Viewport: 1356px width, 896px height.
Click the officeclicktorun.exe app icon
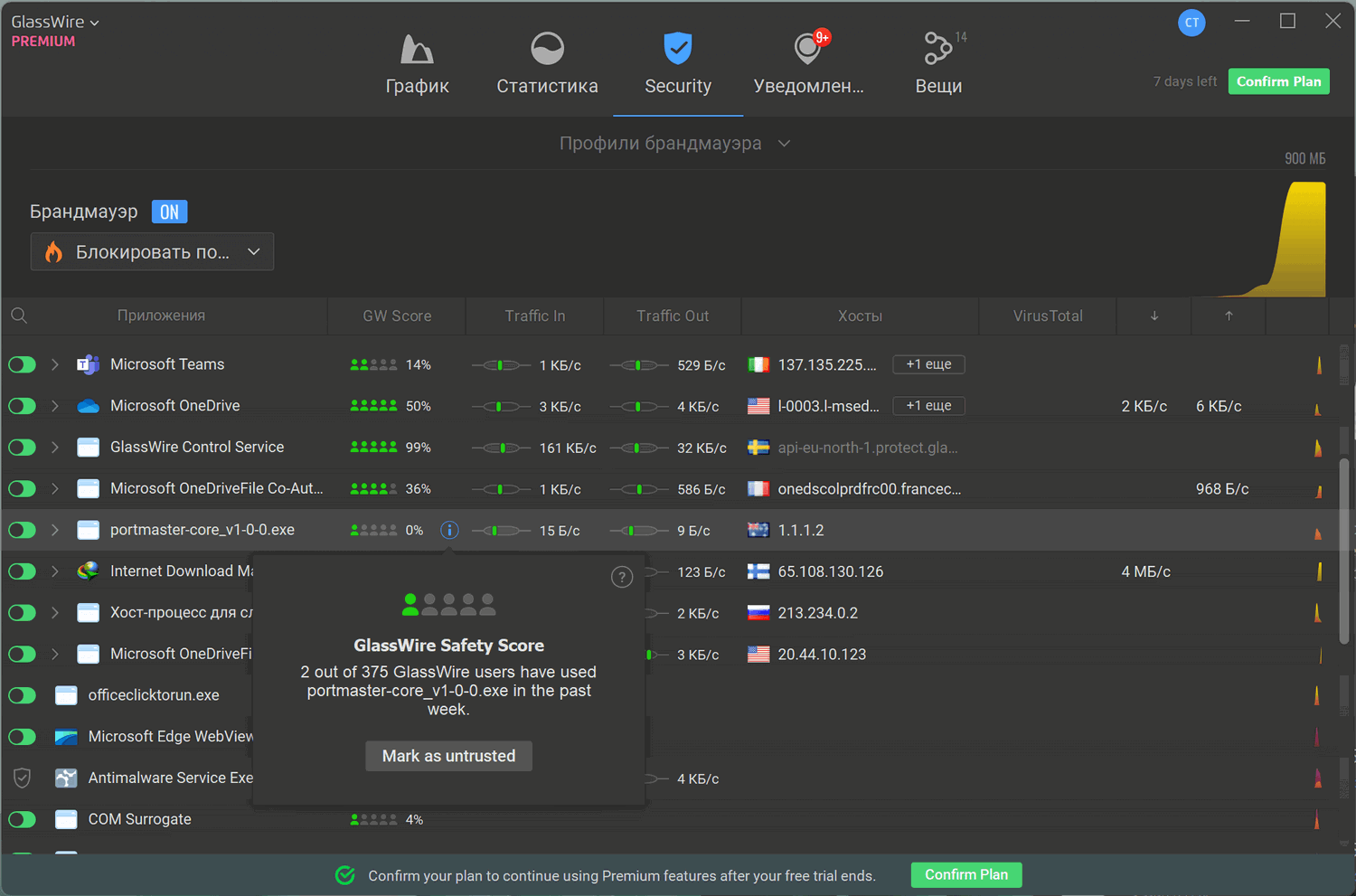click(x=66, y=695)
